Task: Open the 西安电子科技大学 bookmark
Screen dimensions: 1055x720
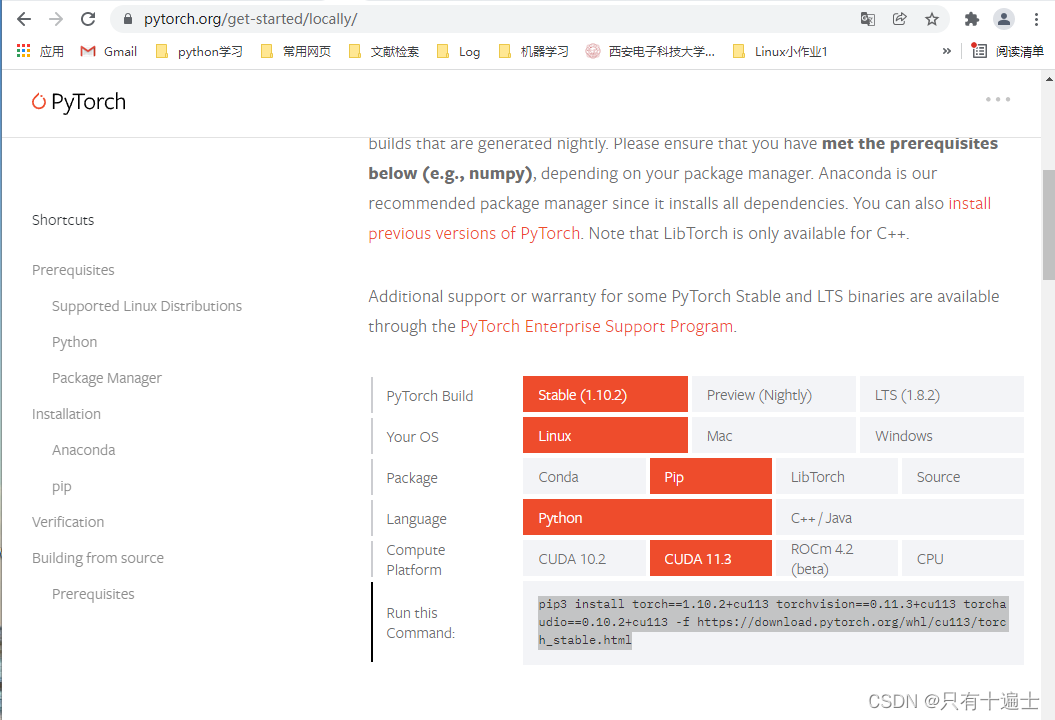Action: click(650, 51)
